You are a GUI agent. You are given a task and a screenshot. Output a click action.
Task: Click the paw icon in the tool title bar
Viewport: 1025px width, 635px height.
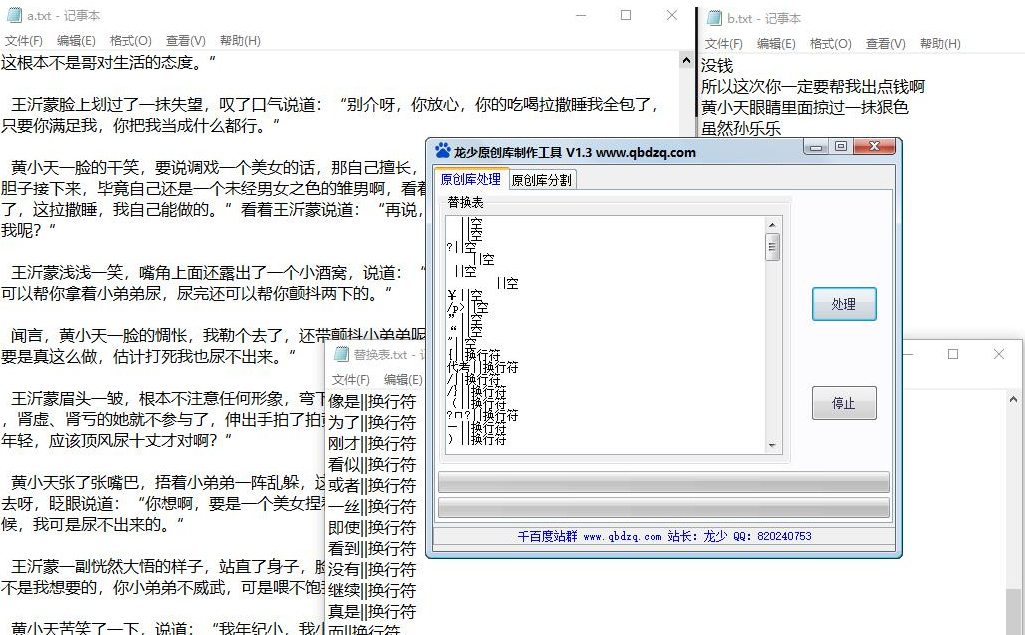[442, 152]
